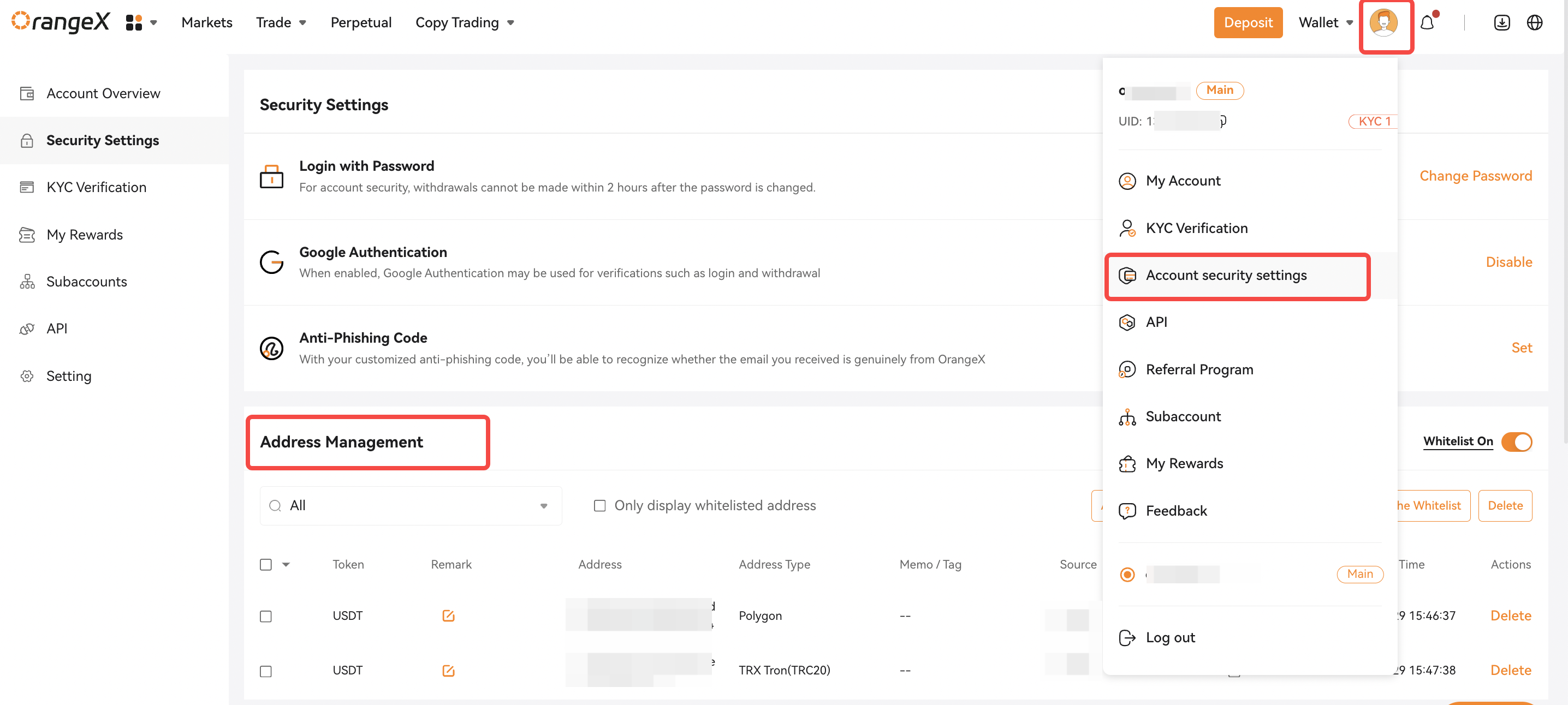1568x705 pixels.
Task: Open the apps grid icon
Action: [x=133, y=22]
